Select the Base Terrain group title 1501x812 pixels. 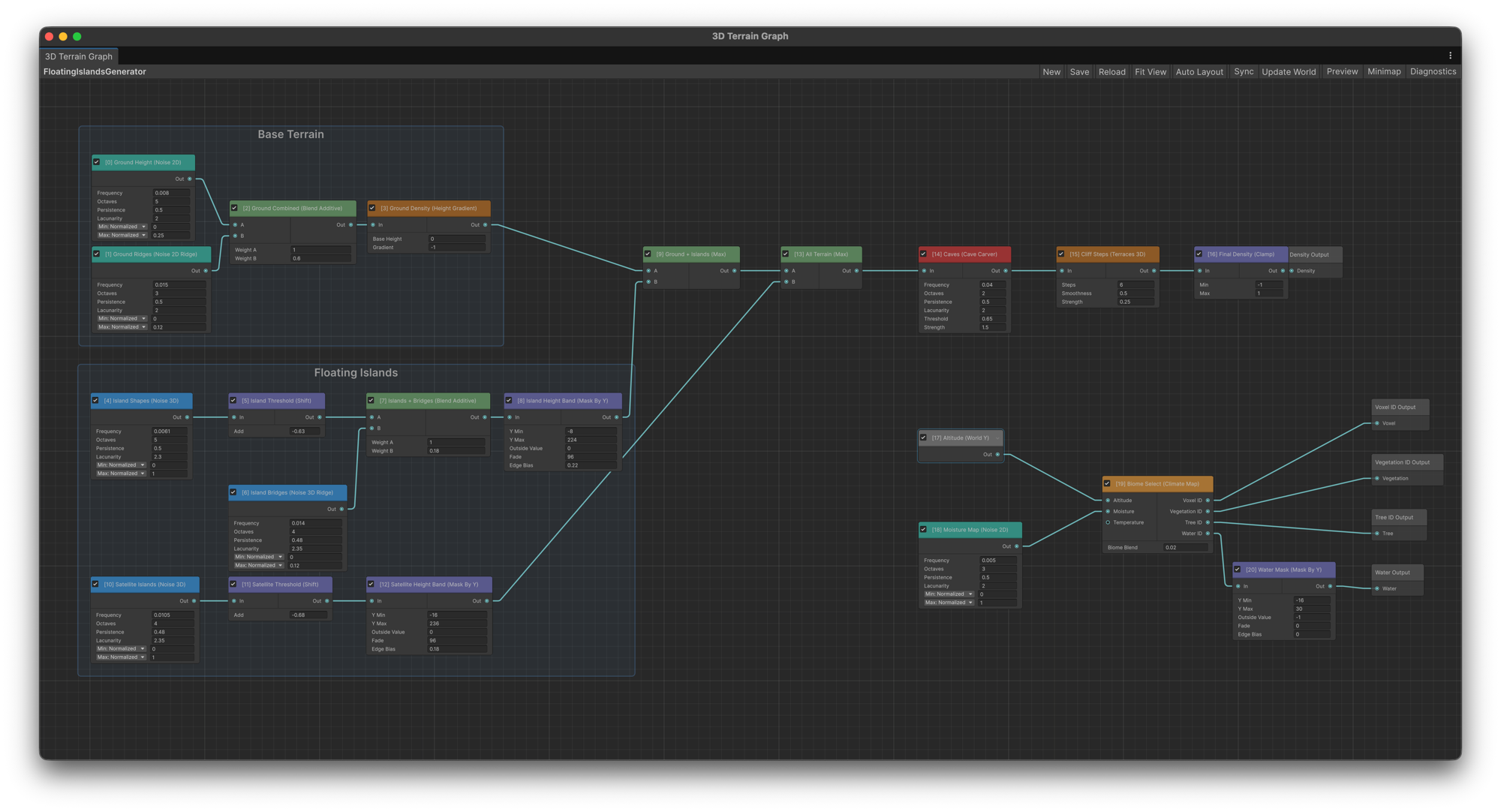(x=290, y=134)
